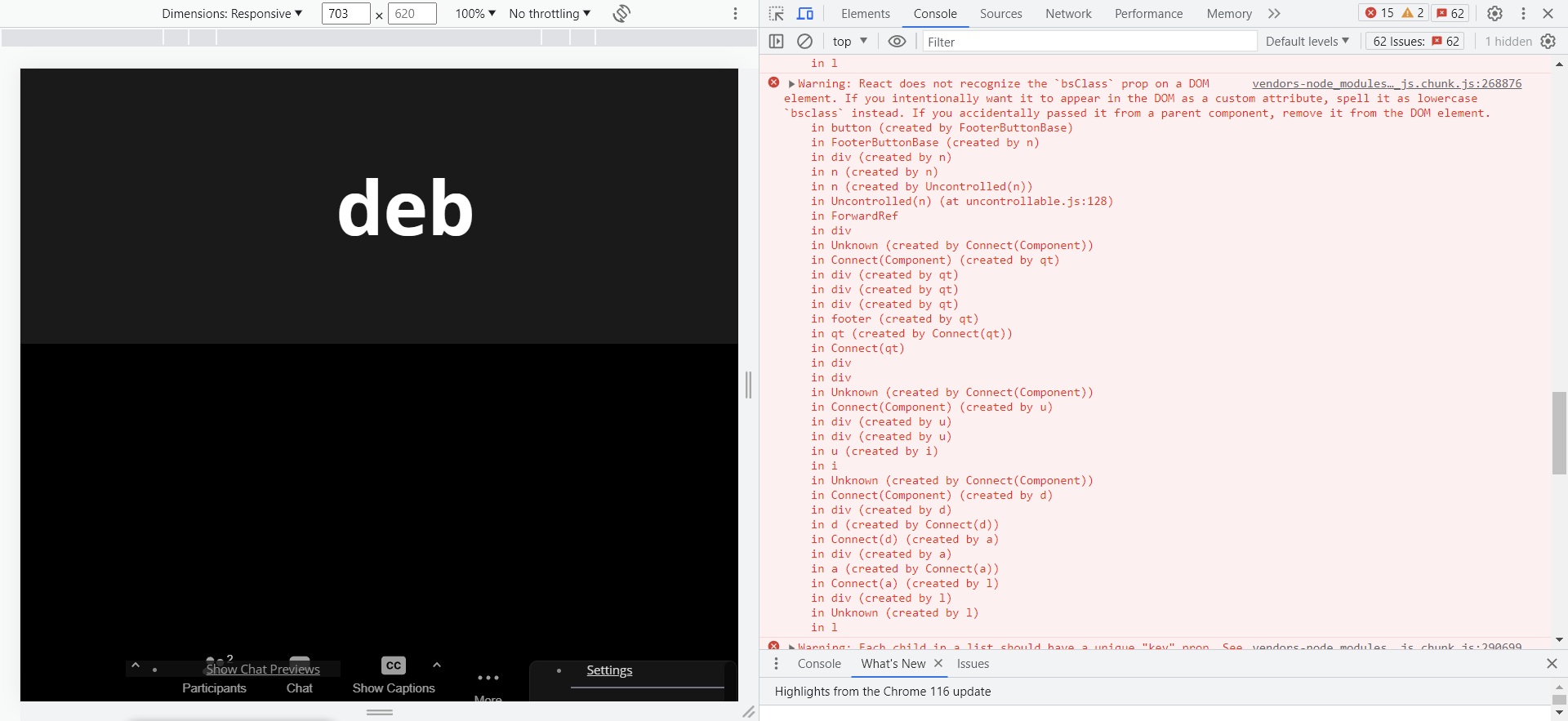Open the Elements tab
1568x721 pixels.
(x=866, y=13)
